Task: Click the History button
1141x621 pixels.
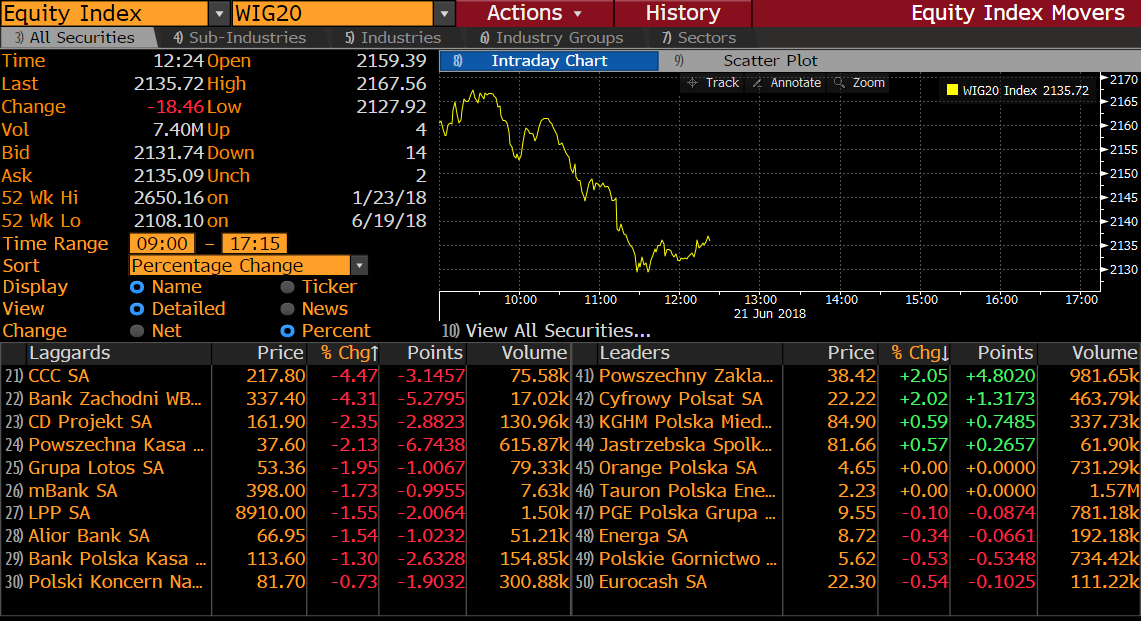Action: pos(682,14)
